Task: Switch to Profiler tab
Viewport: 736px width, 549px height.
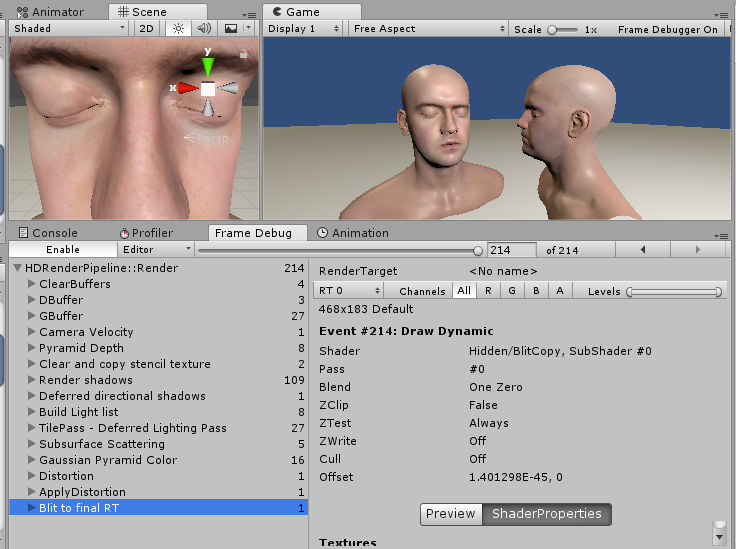Action: click(146, 233)
